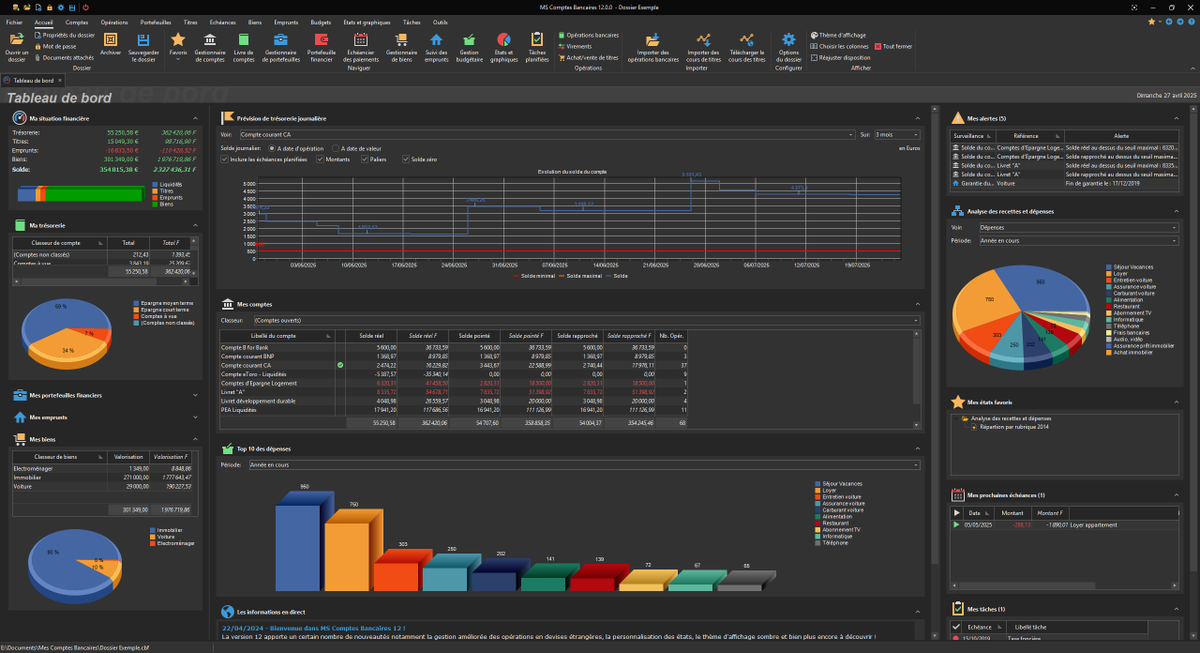Select the Loyer appartement échéance row
The image size is (1200, 653).
click(x=1066, y=524)
